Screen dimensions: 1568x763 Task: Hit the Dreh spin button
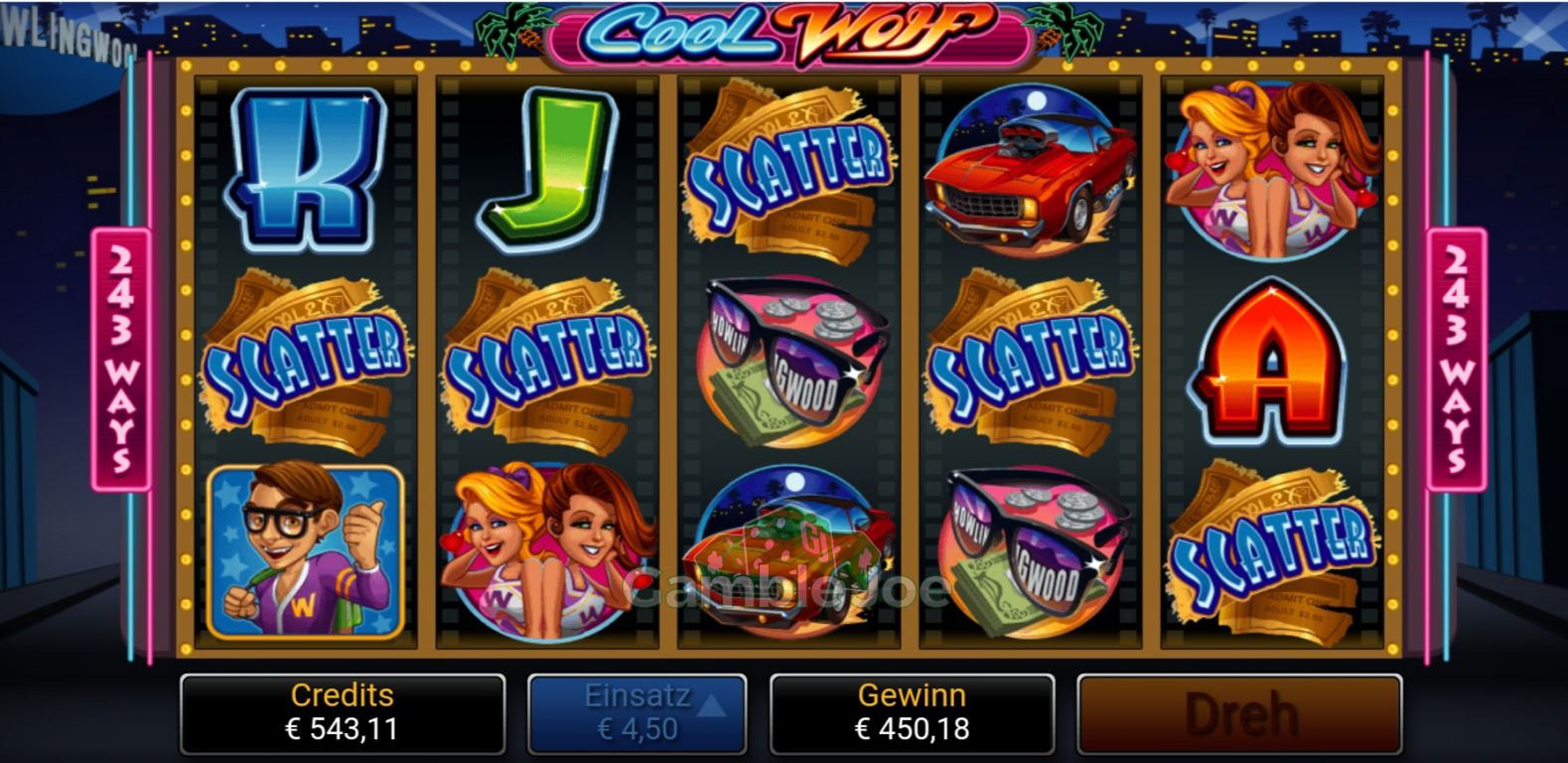[1239, 713]
